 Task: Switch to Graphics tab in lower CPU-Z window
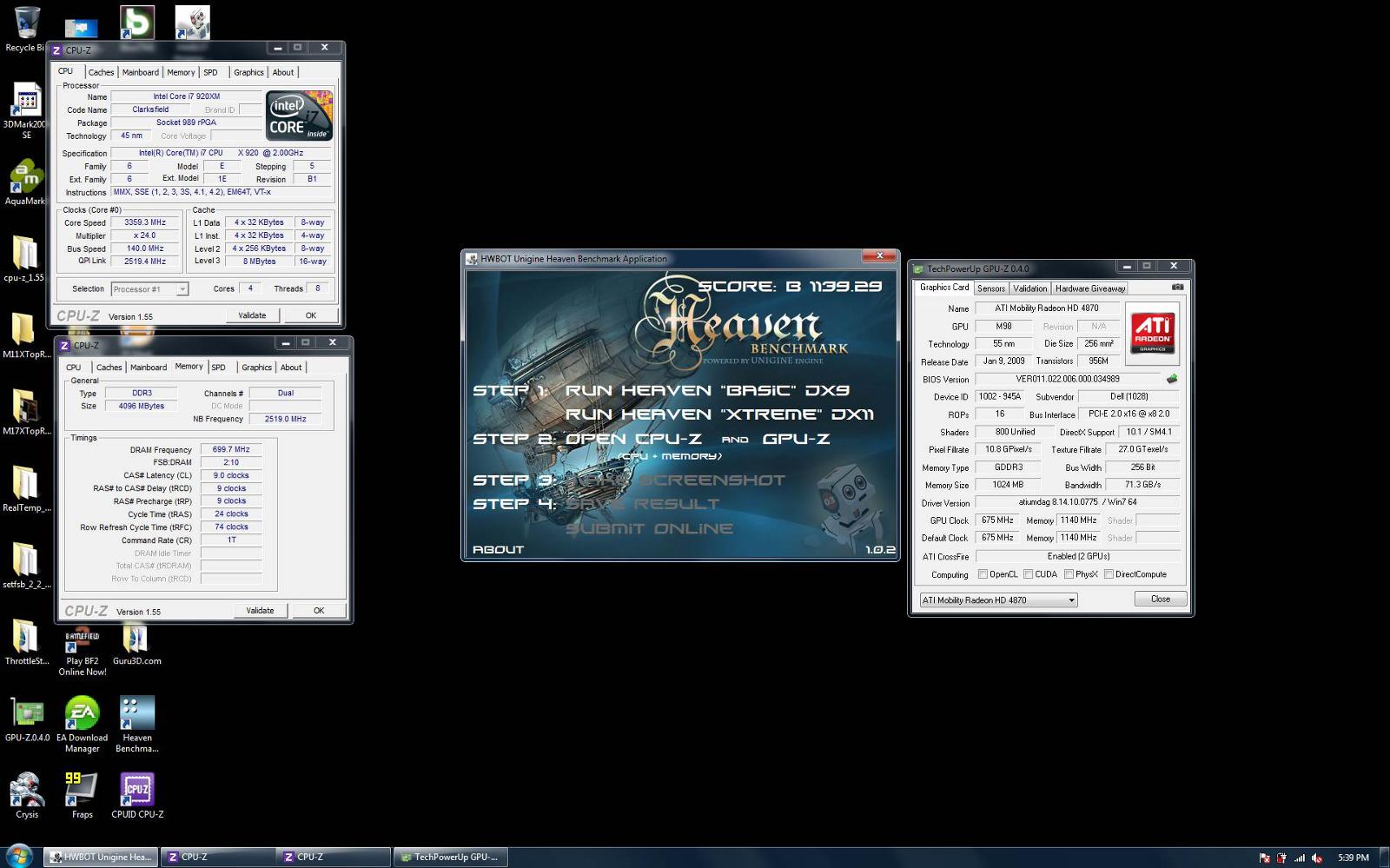pos(256,368)
